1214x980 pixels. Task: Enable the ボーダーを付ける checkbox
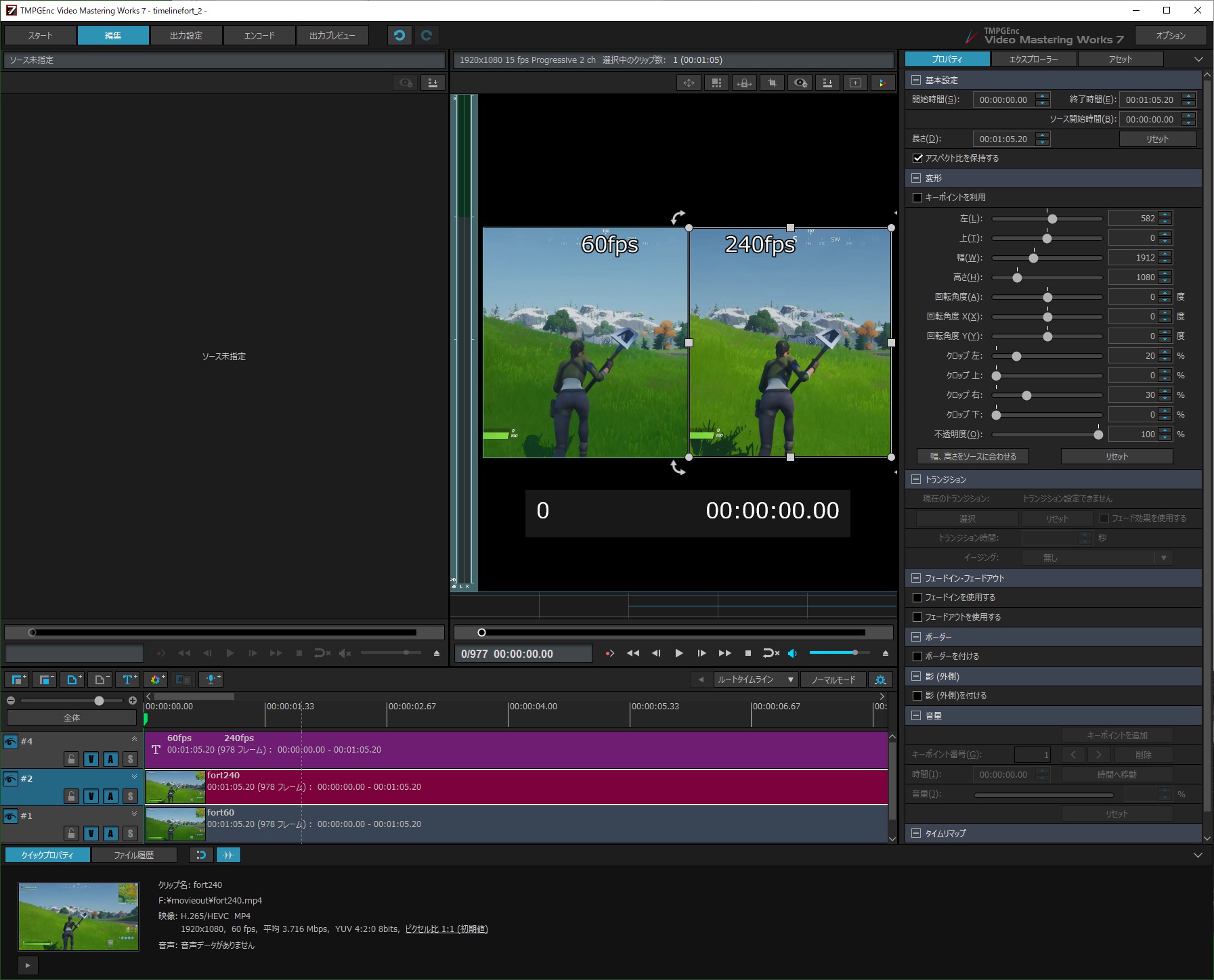tap(917, 656)
